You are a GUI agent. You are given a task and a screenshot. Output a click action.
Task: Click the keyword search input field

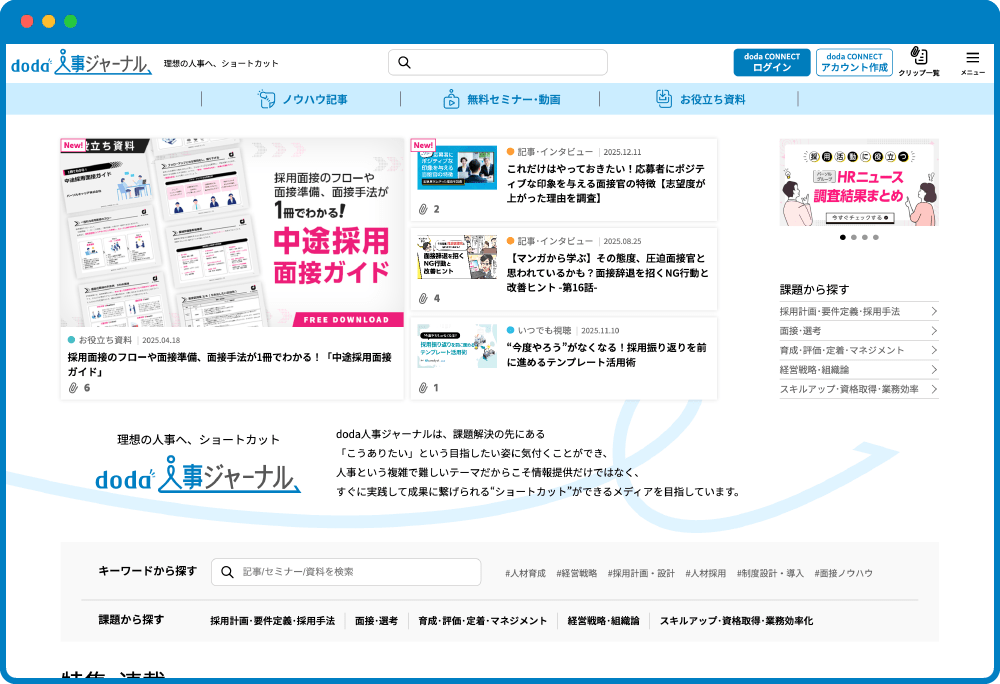[346, 572]
